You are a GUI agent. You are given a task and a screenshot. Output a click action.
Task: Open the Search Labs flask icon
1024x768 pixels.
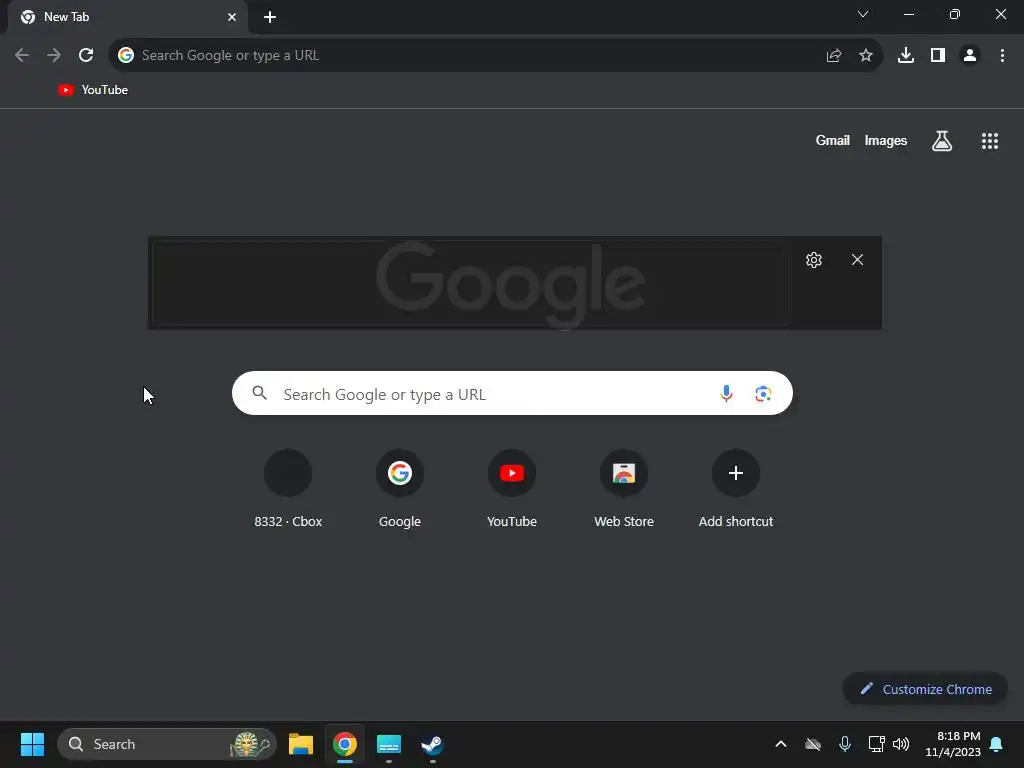click(942, 140)
